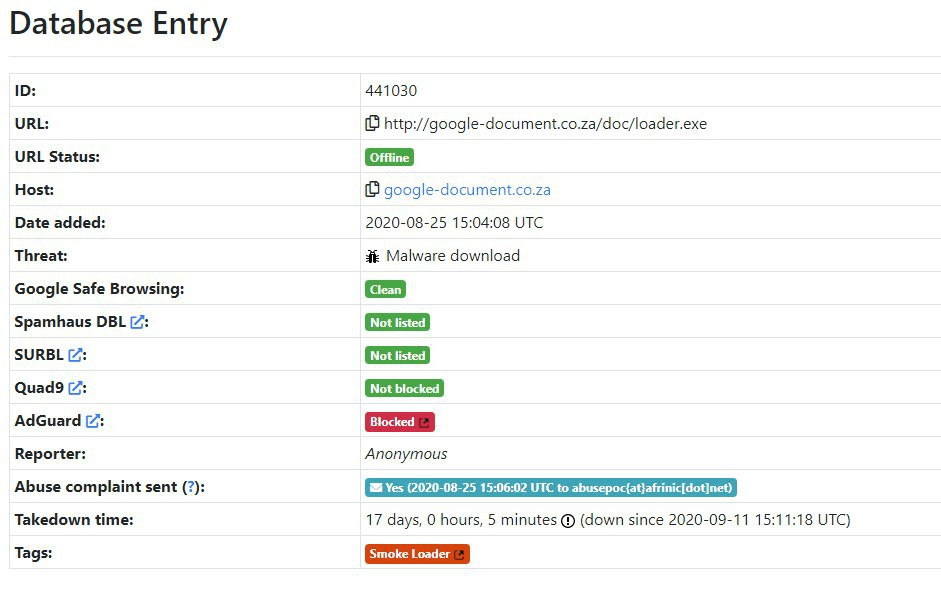Viewport: 941px width, 594px height.
Task: Click the Offline URL status badge
Action: (x=389, y=157)
